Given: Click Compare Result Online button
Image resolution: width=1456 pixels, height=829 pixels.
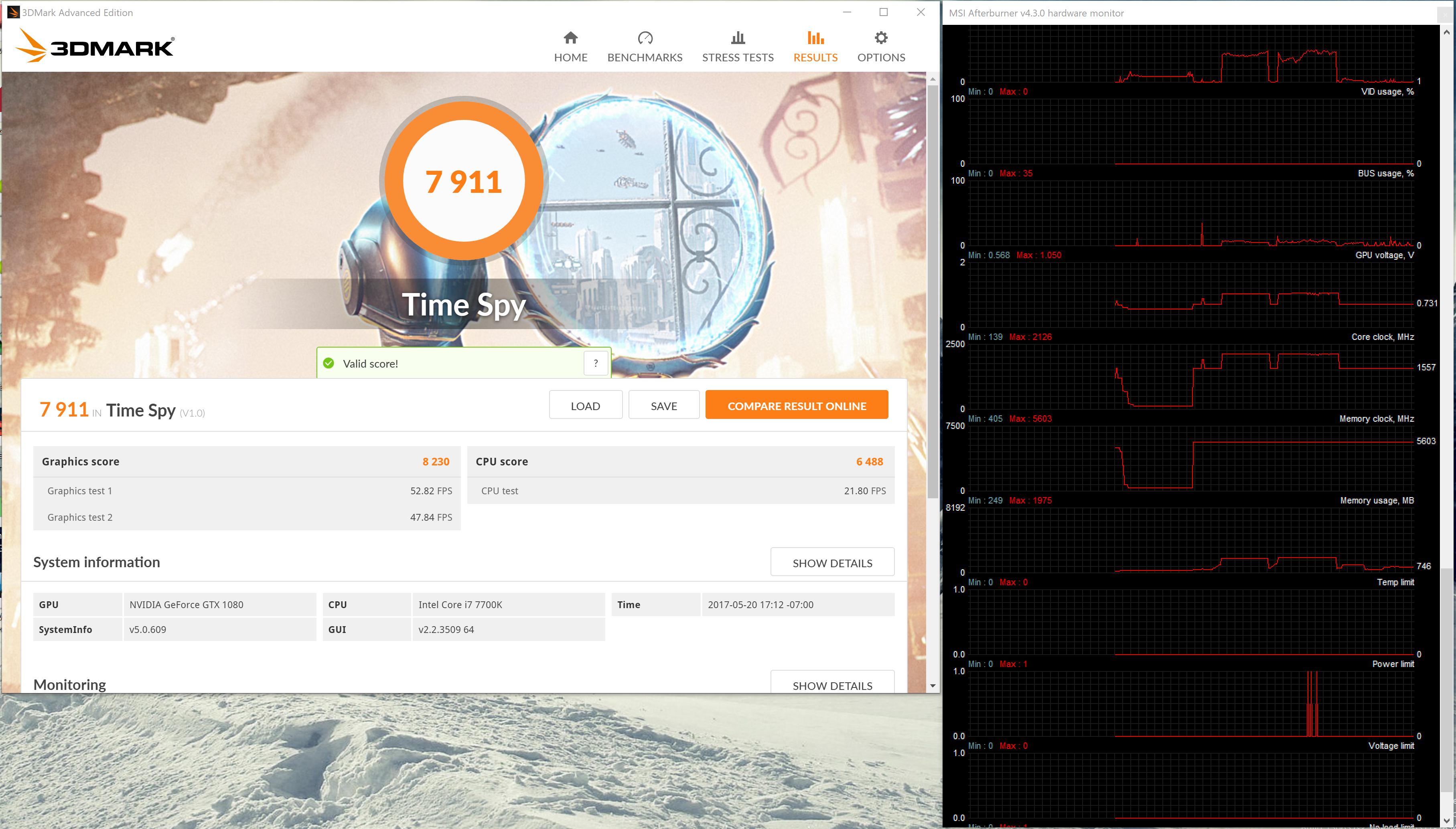Looking at the screenshot, I should [x=796, y=405].
